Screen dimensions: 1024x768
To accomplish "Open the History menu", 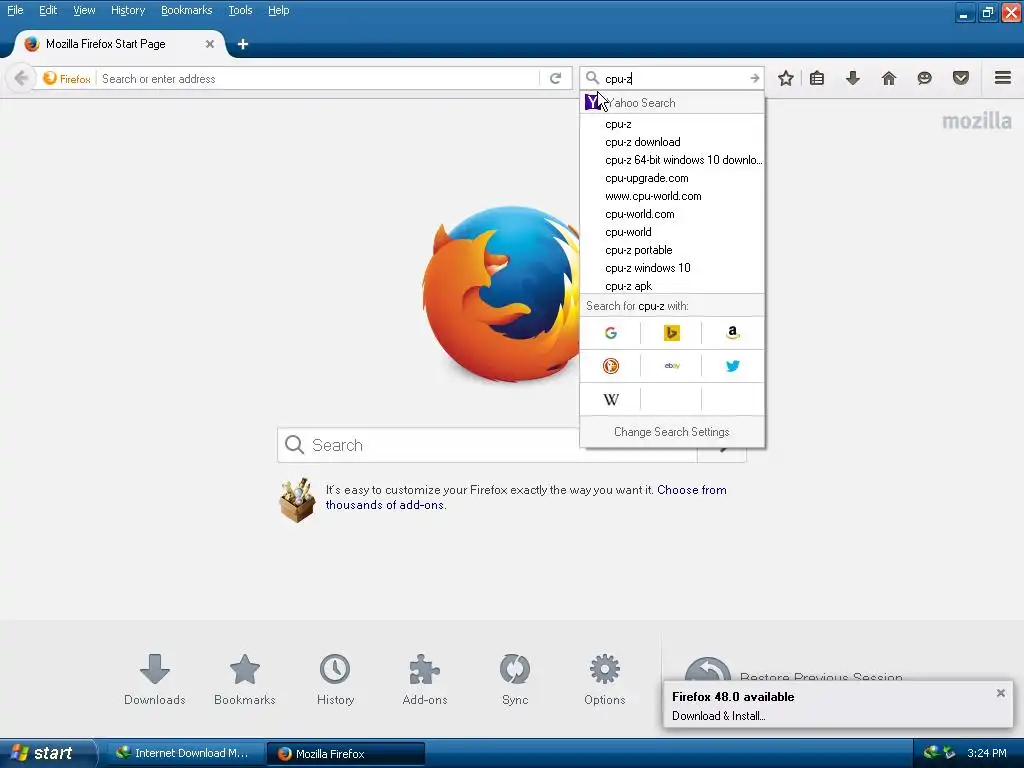I will click(127, 10).
